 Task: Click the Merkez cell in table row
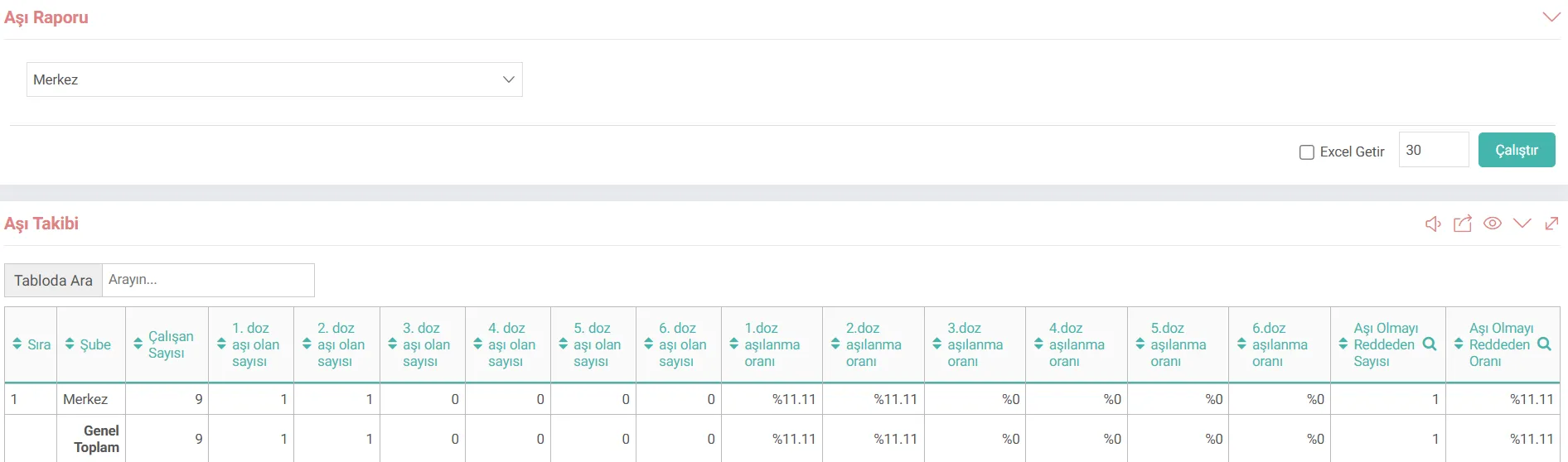point(85,399)
